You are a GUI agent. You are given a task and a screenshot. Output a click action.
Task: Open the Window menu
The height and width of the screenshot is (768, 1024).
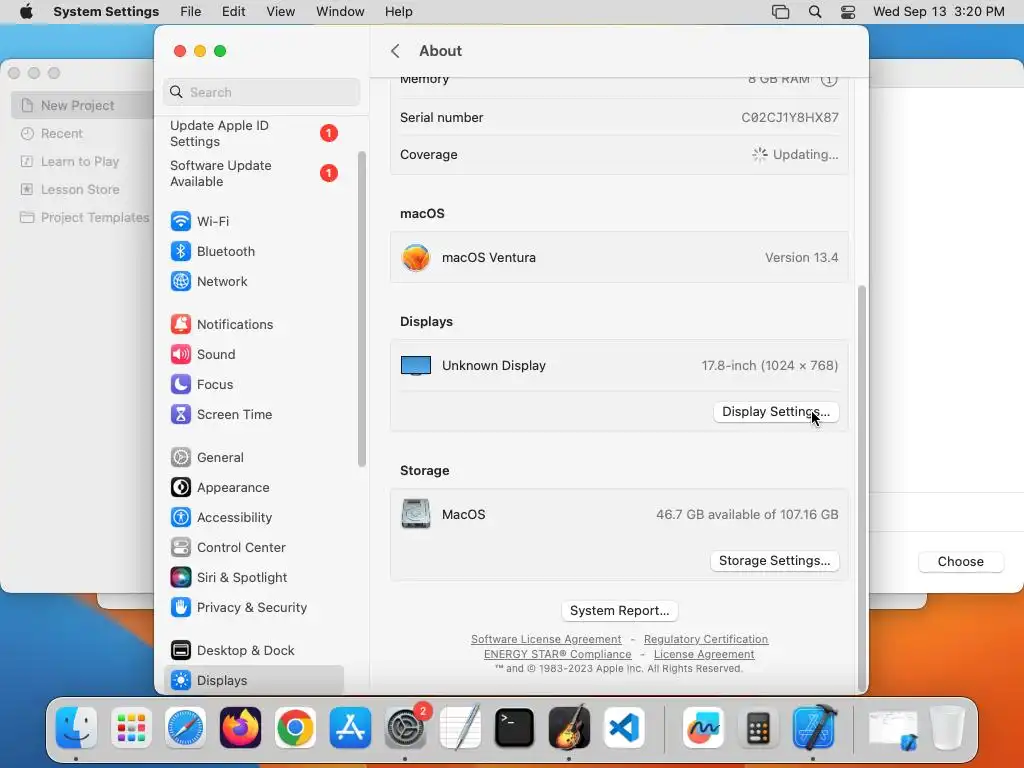[340, 12]
